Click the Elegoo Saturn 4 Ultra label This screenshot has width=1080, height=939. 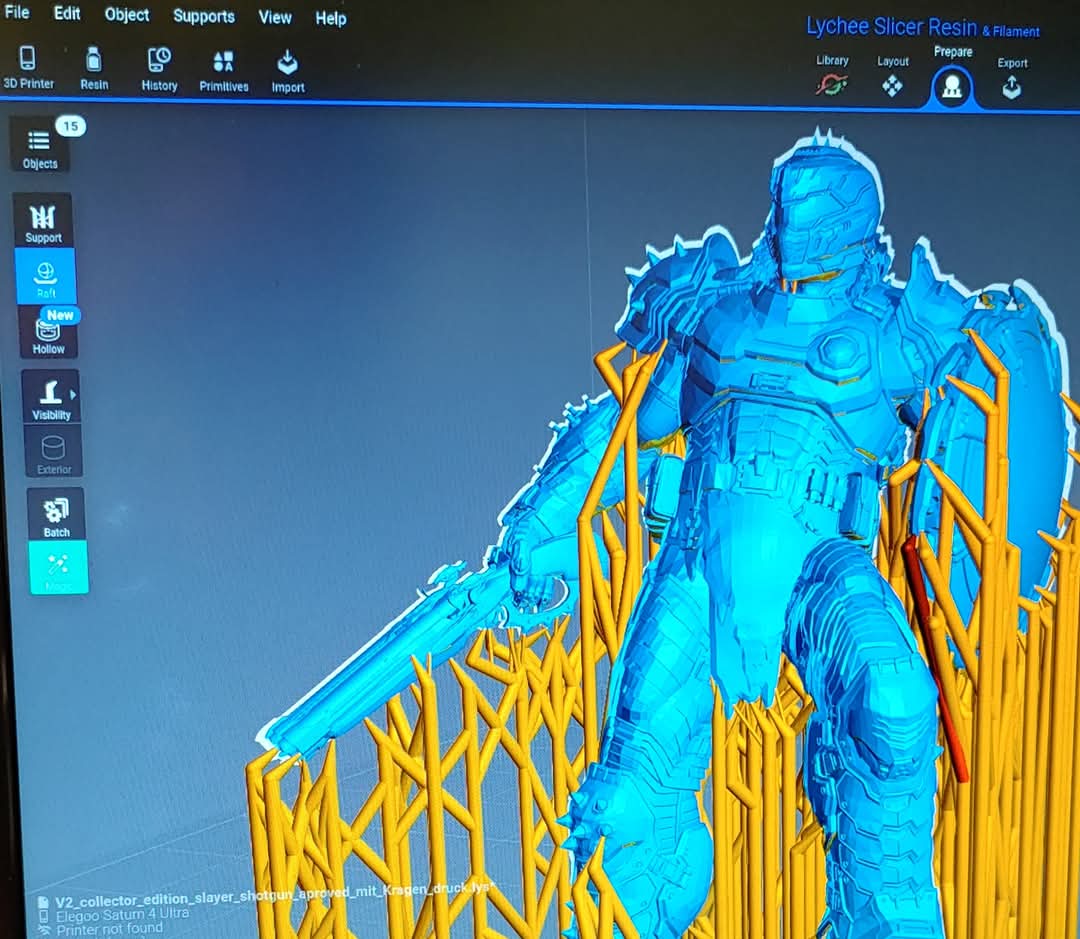[122, 915]
